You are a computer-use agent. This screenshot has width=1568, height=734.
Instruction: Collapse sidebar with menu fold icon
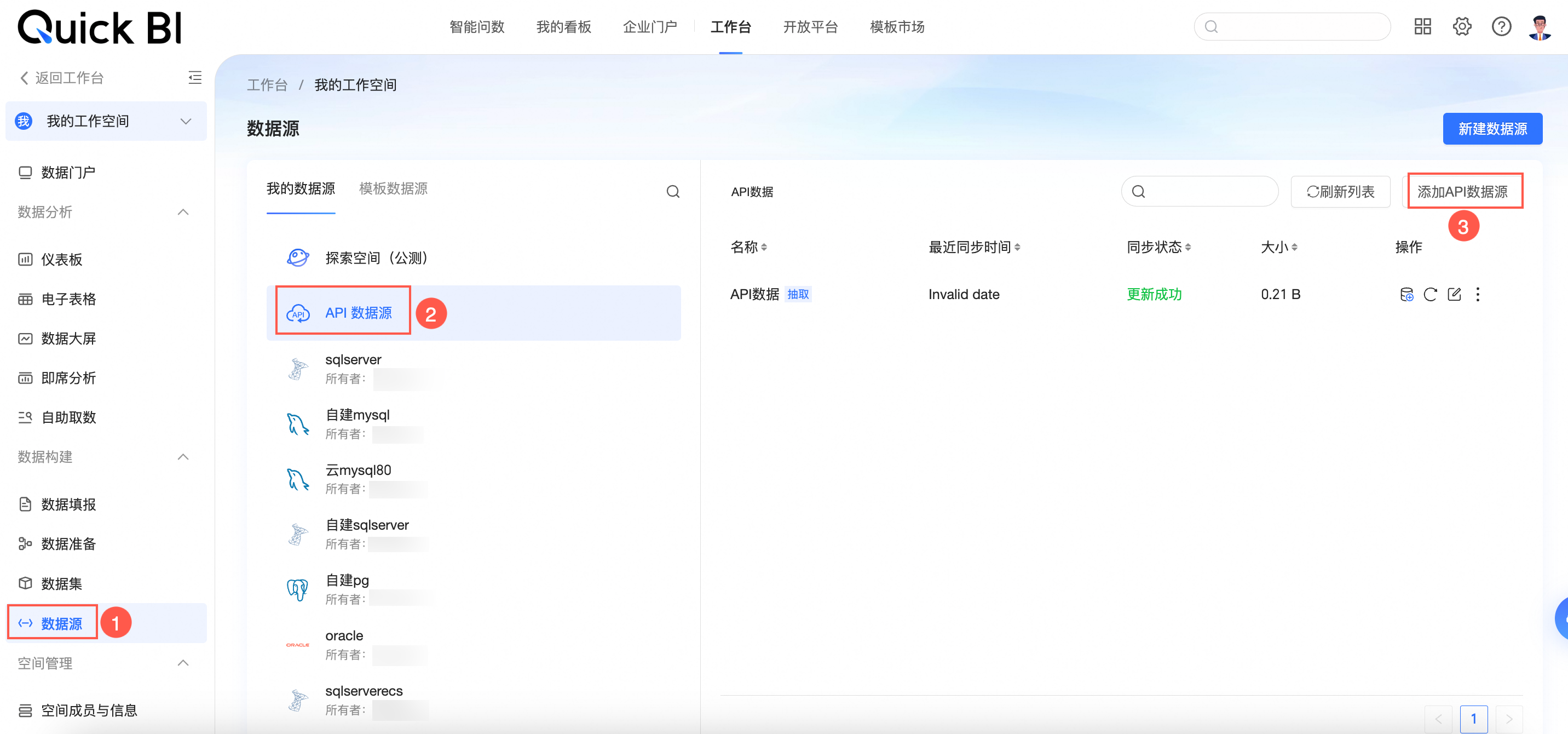(195, 77)
